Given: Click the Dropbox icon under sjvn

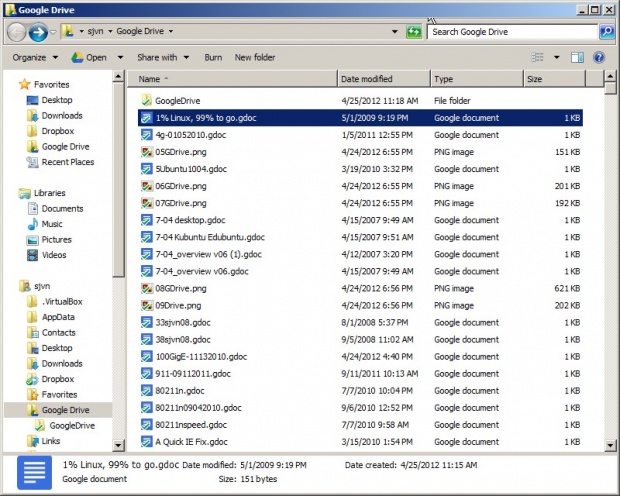Looking at the screenshot, I should pyautogui.click(x=32, y=379).
